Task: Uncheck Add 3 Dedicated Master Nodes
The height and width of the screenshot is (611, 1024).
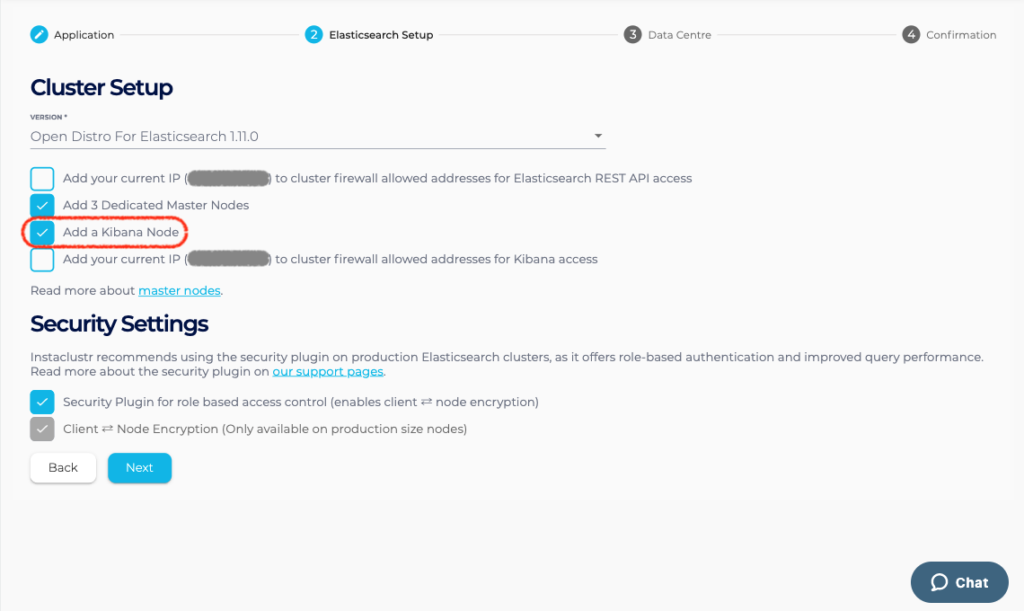Action: click(x=42, y=205)
